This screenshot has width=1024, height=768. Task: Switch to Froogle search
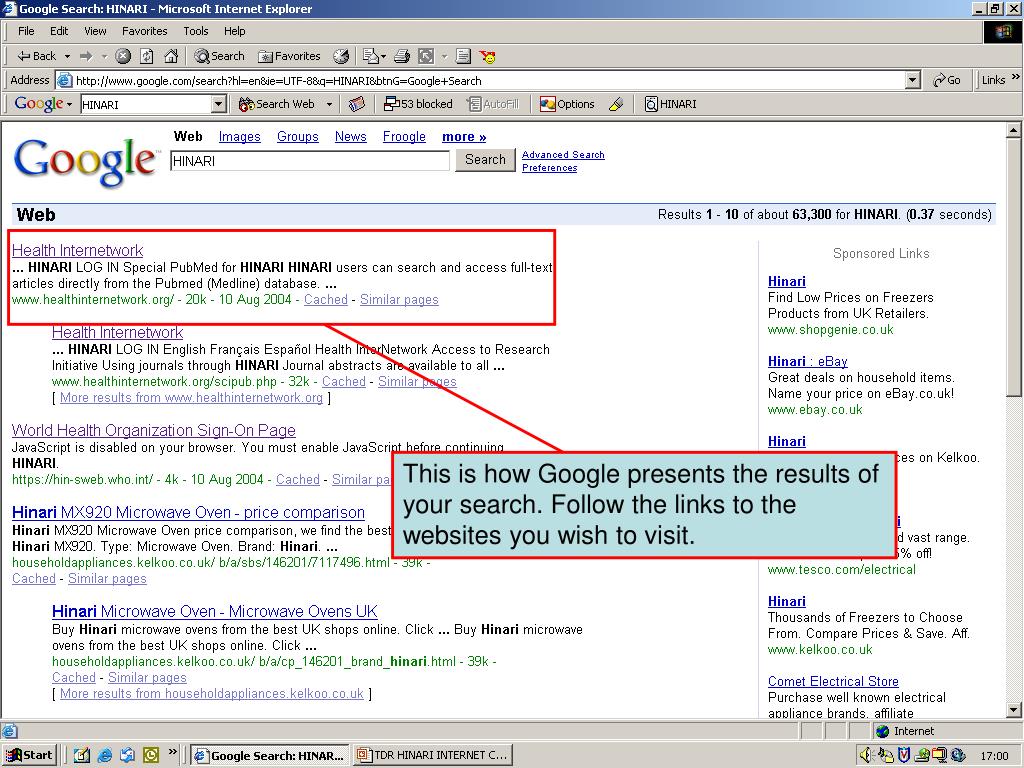click(404, 136)
